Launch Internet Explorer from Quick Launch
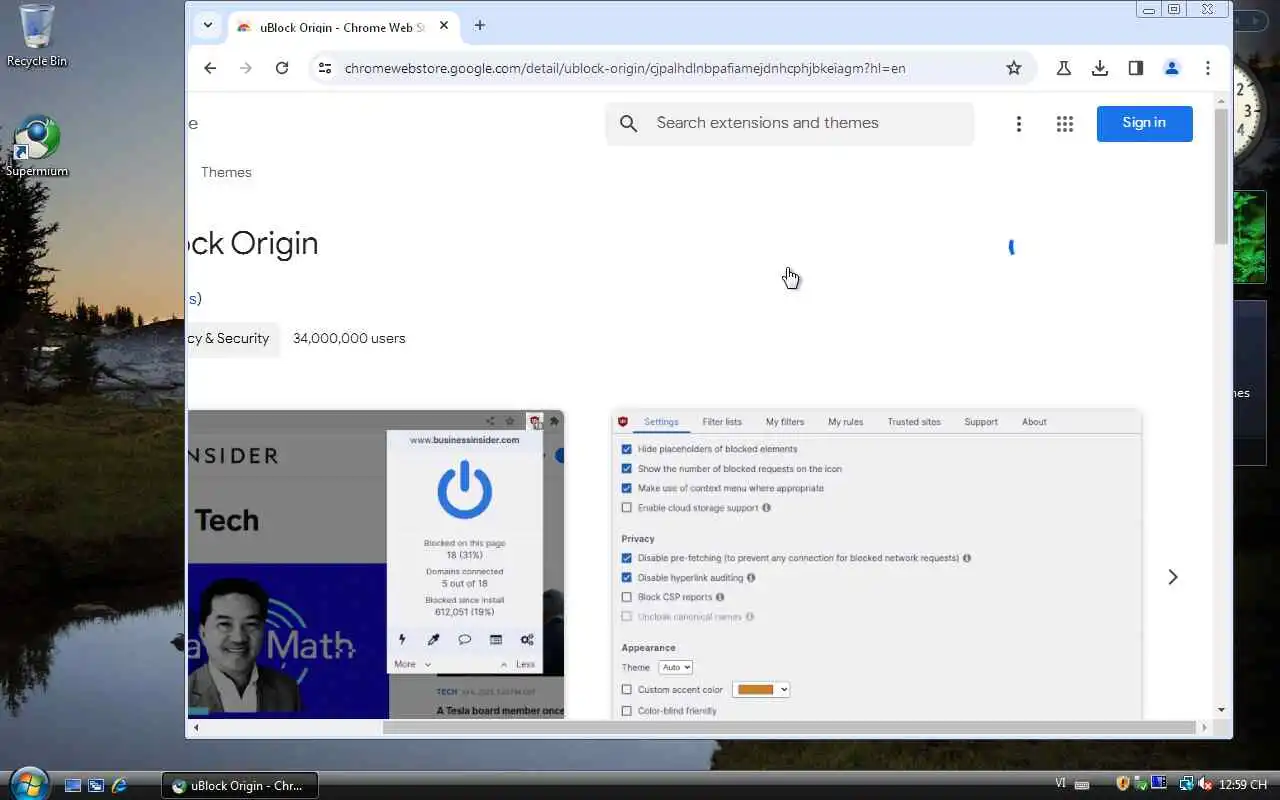1280x800 pixels. click(119, 786)
